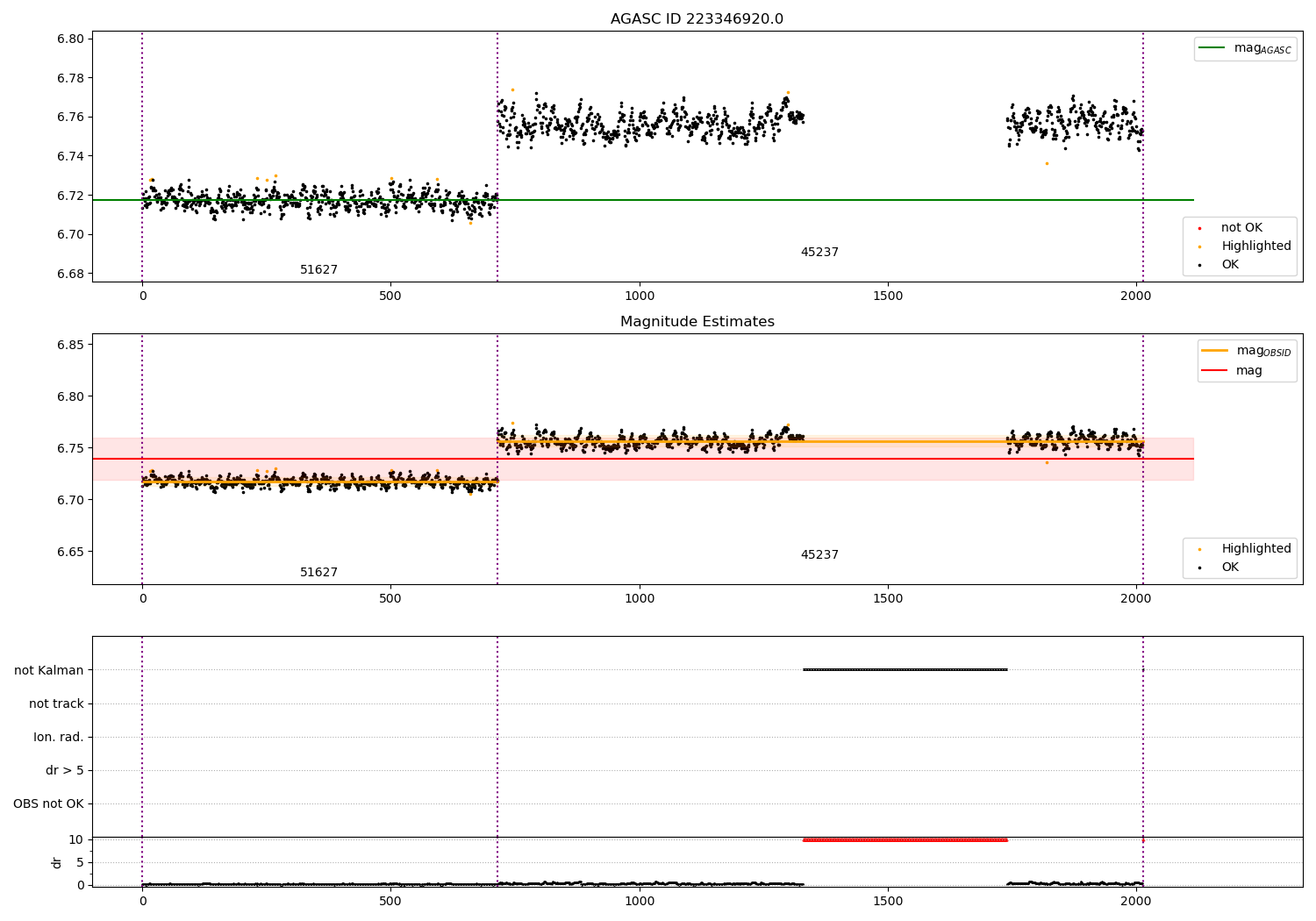Image resolution: width=1316 pixels, height=921 pixels.
Task: Click the 6.68 y-axis tick label
Action: click(71, 274)
